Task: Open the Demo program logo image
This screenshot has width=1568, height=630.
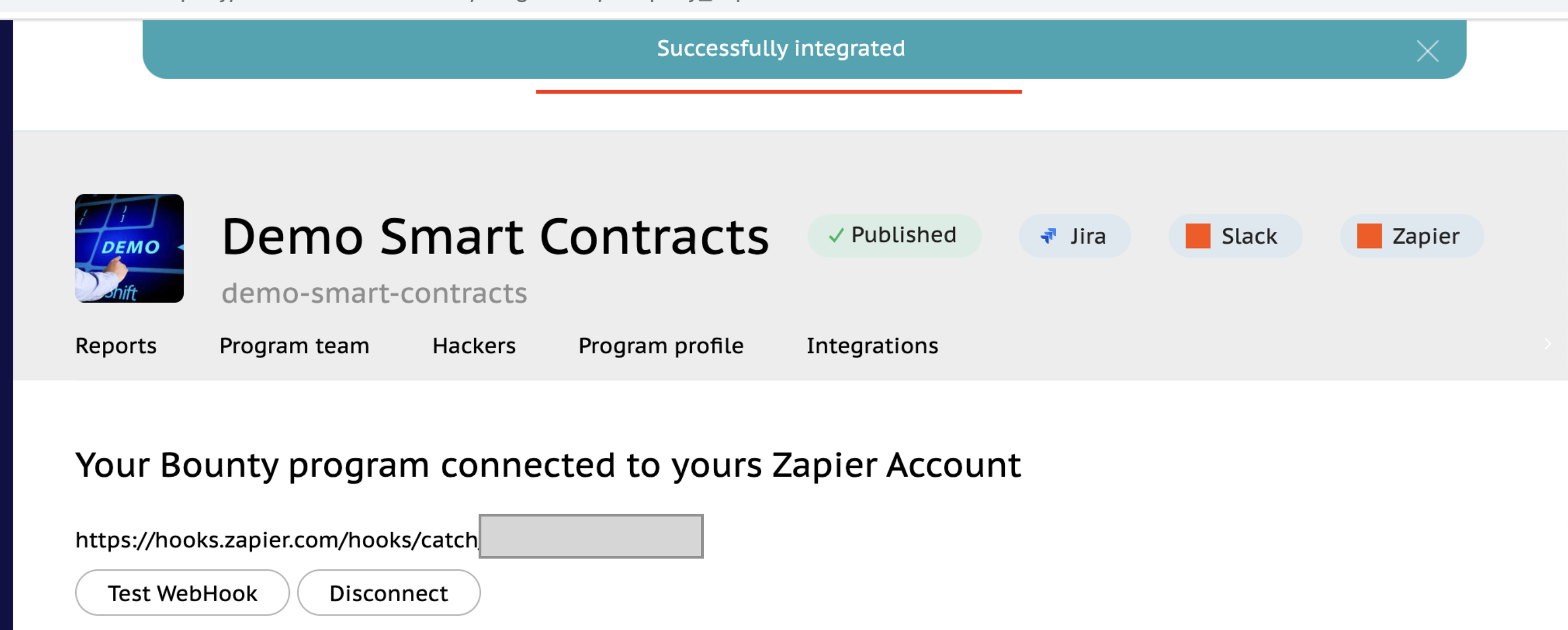Action: [129, 248]
